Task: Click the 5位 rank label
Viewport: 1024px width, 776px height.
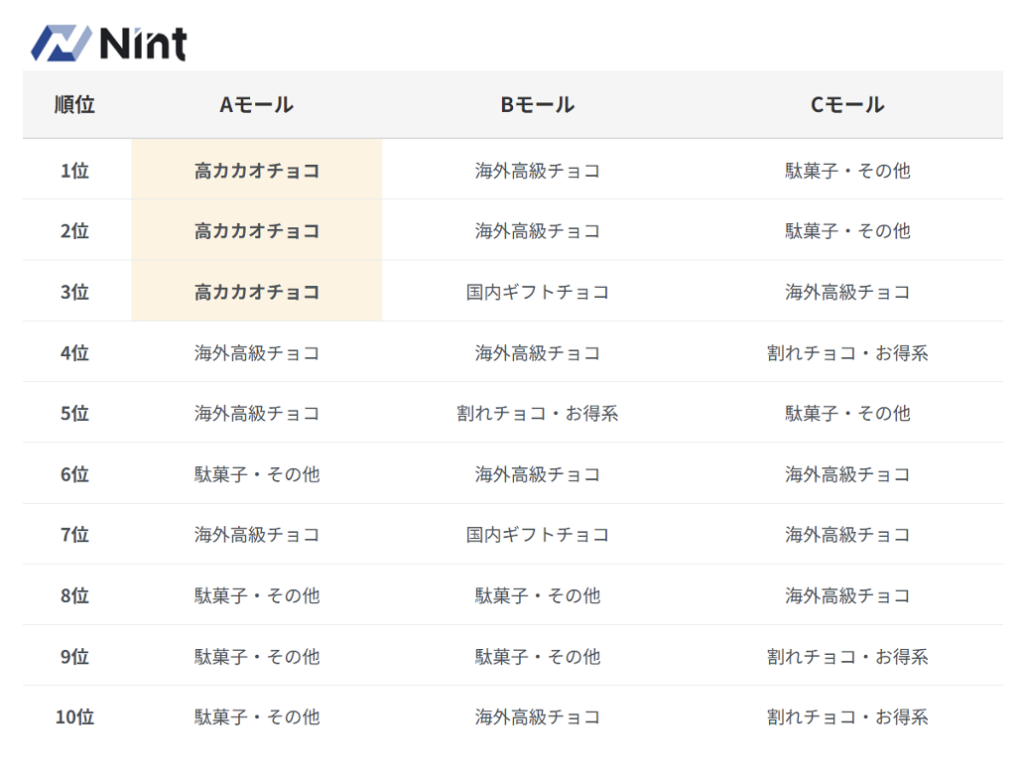Action: (x=75, y=413)
